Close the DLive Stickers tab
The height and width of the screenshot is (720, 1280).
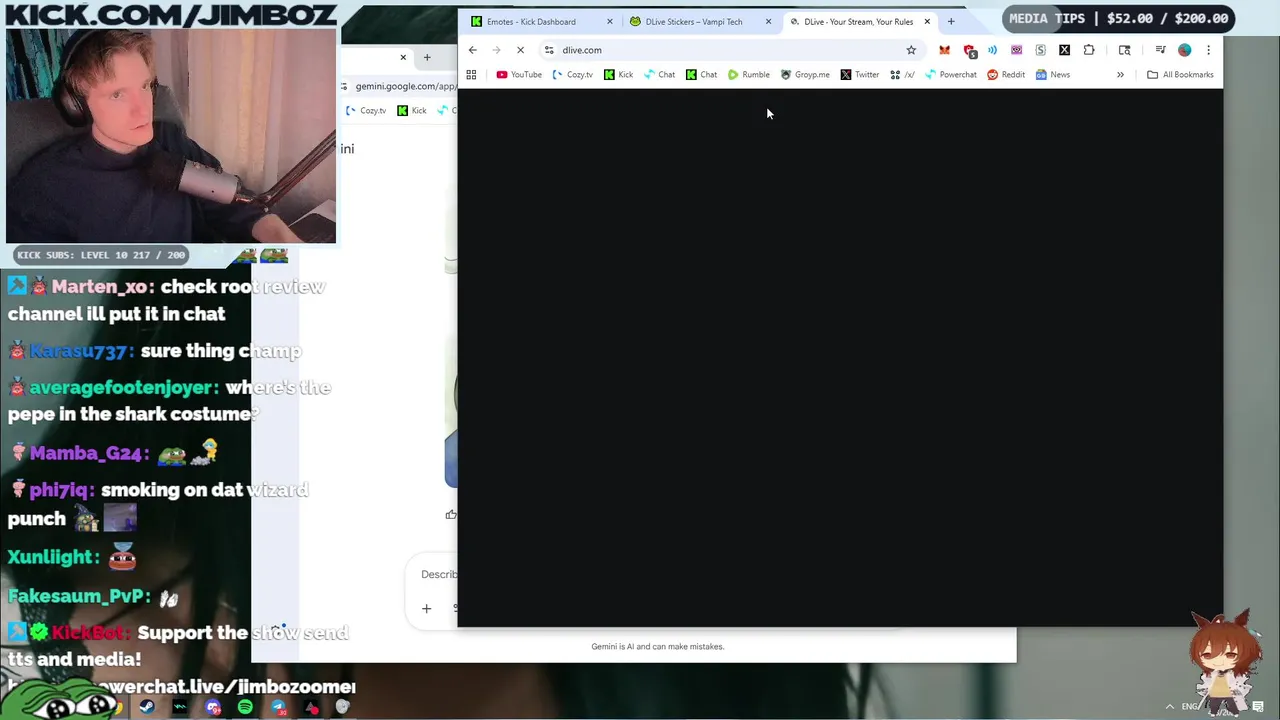768,21
